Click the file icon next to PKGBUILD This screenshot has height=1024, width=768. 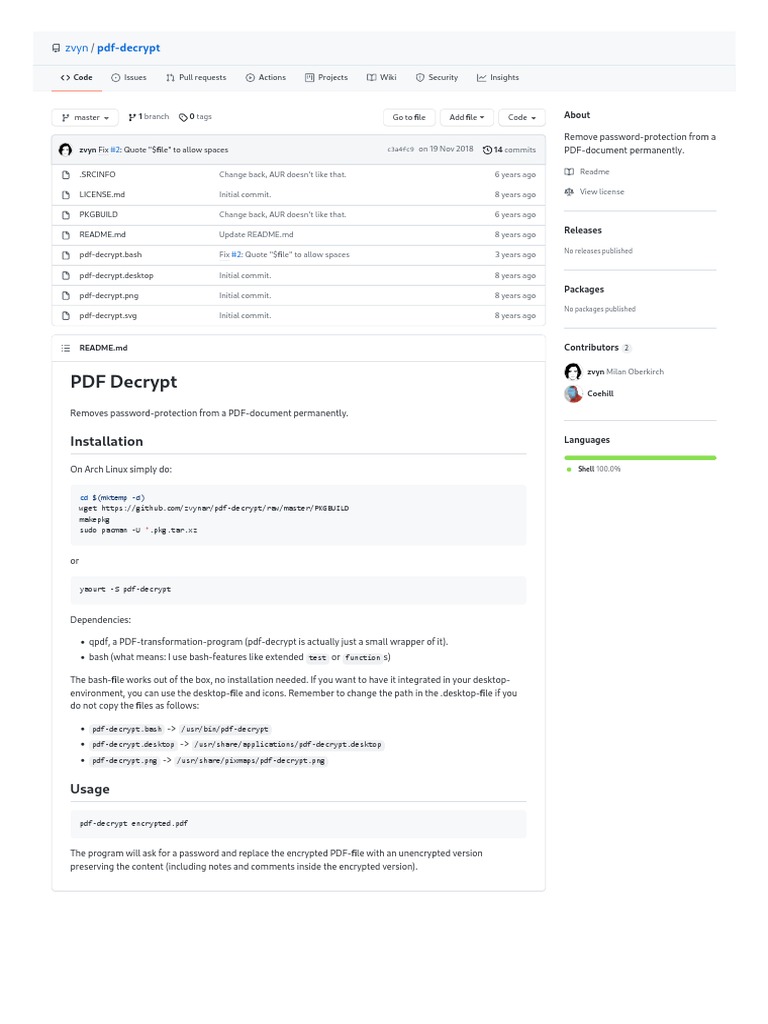pyautogui.click(x=66, y=215)
